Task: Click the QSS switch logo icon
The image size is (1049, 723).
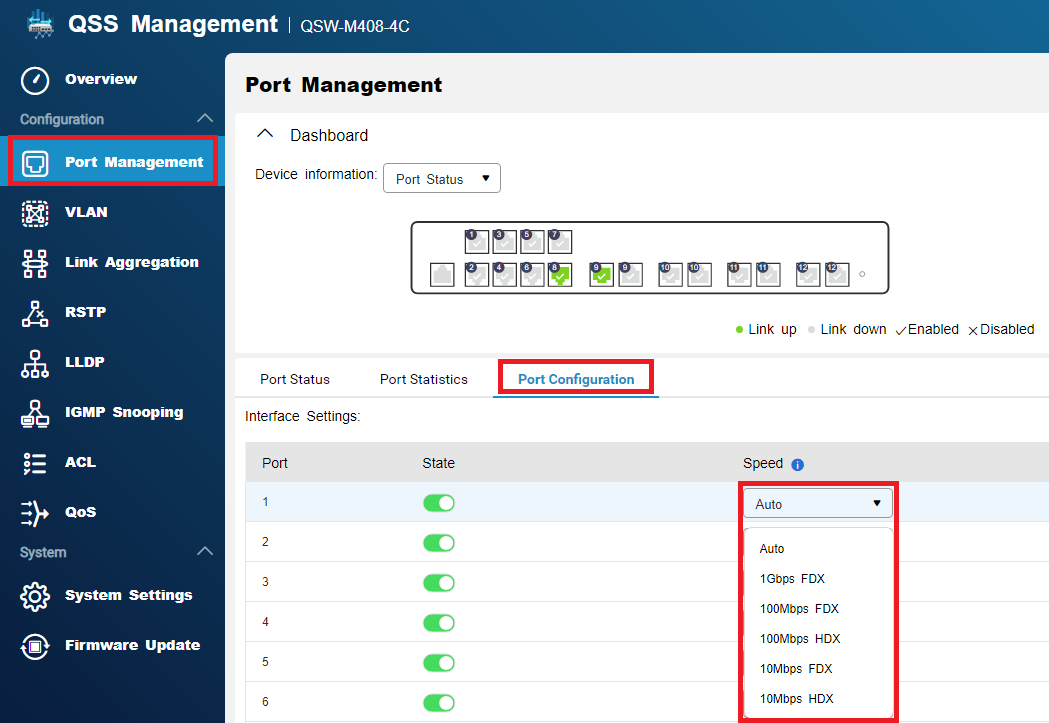Action: point(40,23)
